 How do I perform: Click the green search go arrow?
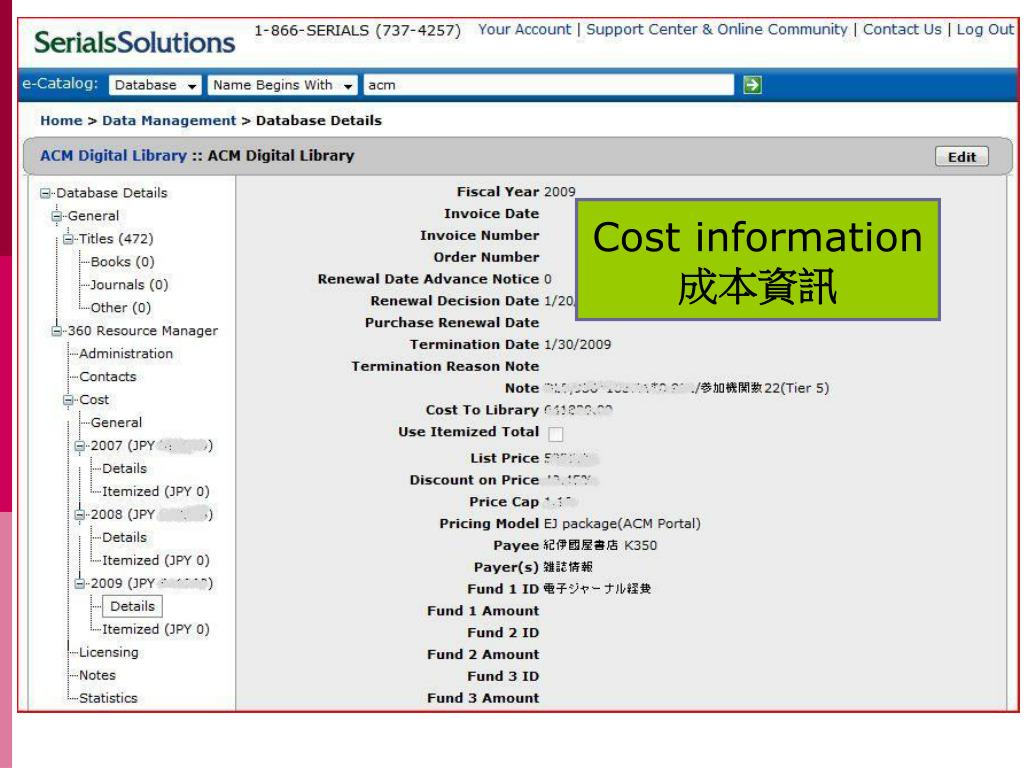(752, 85)
